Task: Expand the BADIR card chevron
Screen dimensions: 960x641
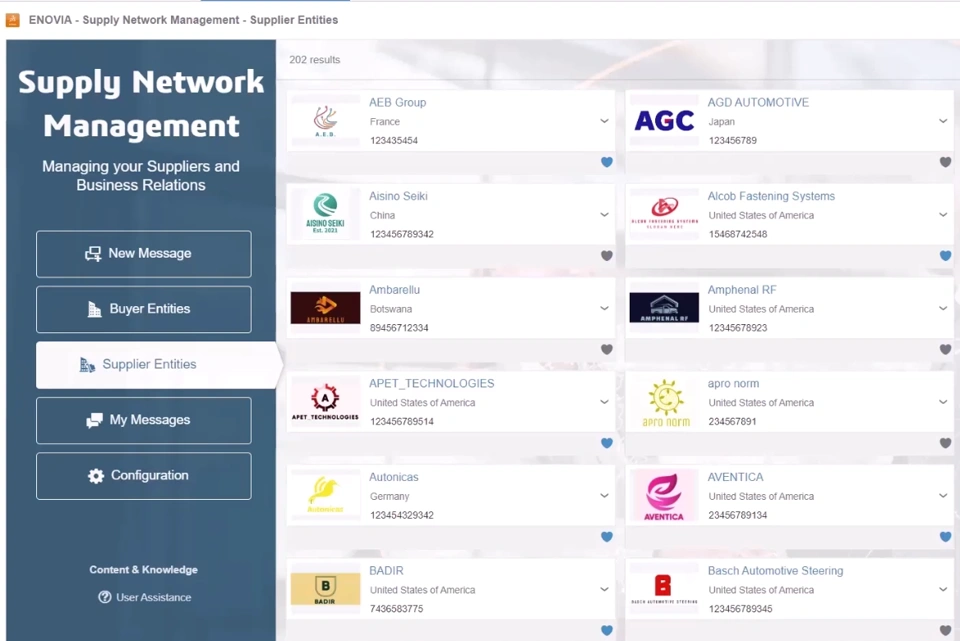Action: [604, 590]
